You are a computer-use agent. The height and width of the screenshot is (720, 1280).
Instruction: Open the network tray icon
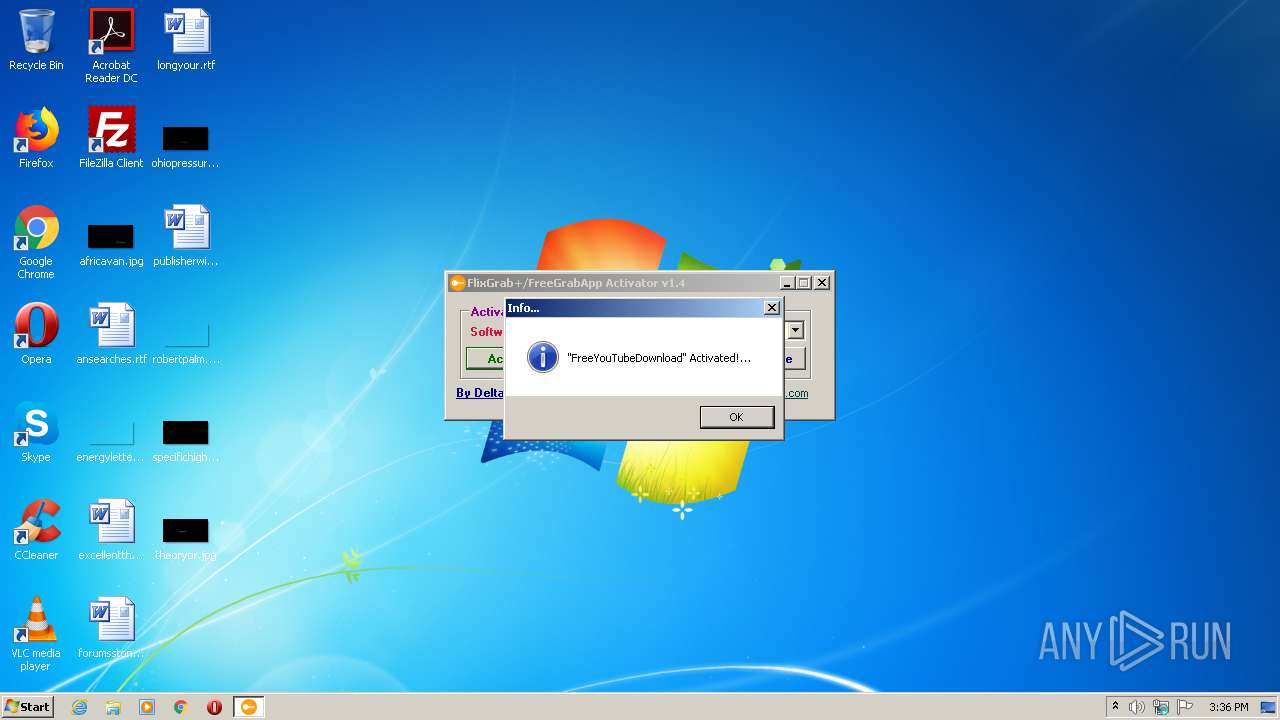click(x=1161, y=707)
